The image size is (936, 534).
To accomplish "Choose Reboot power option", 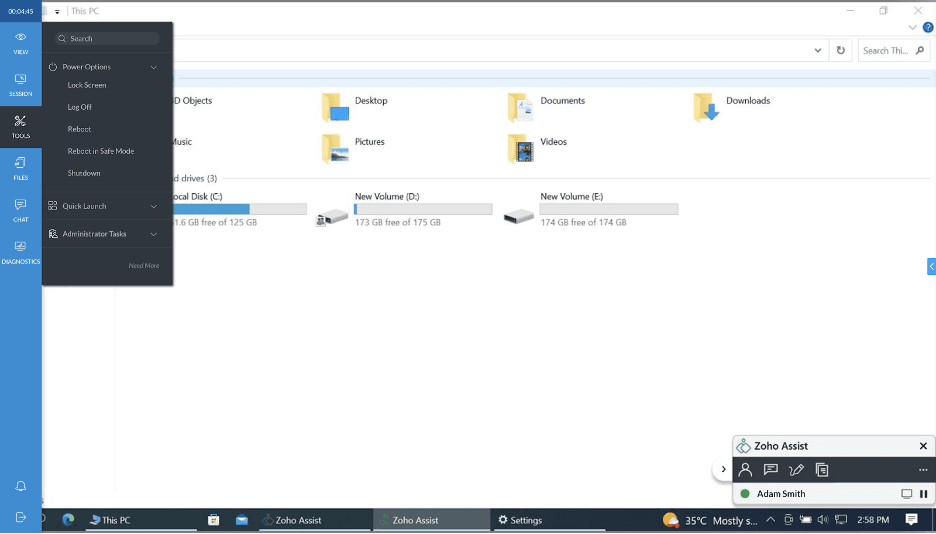I will click(79, 129).
